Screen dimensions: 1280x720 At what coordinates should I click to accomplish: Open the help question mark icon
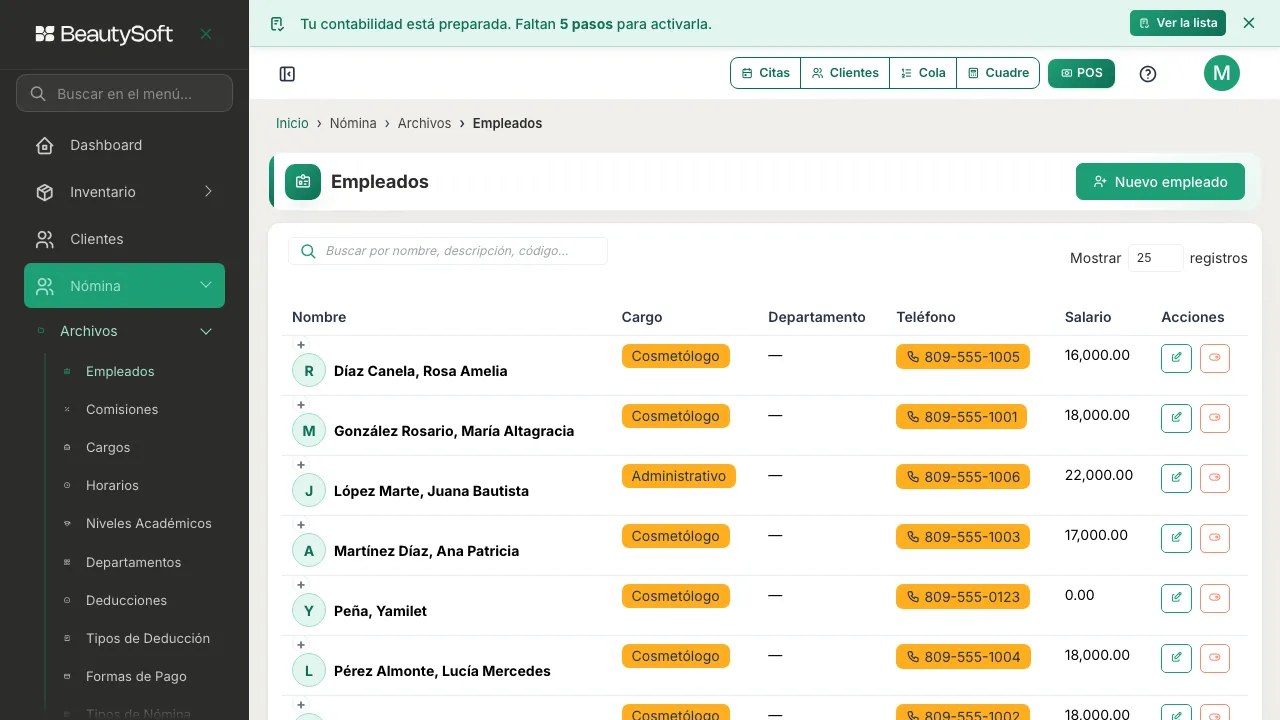pyautogui.click(x=1148, y=74)
